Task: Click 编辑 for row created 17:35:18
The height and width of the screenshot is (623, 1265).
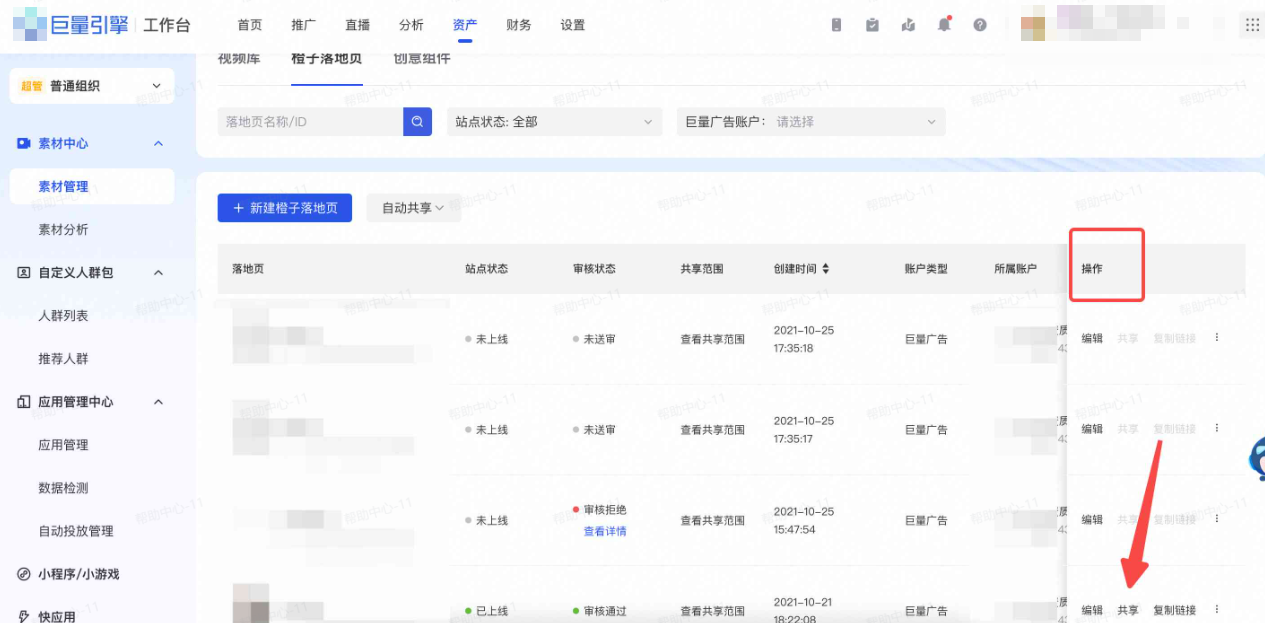Action: pos(1092,338)
